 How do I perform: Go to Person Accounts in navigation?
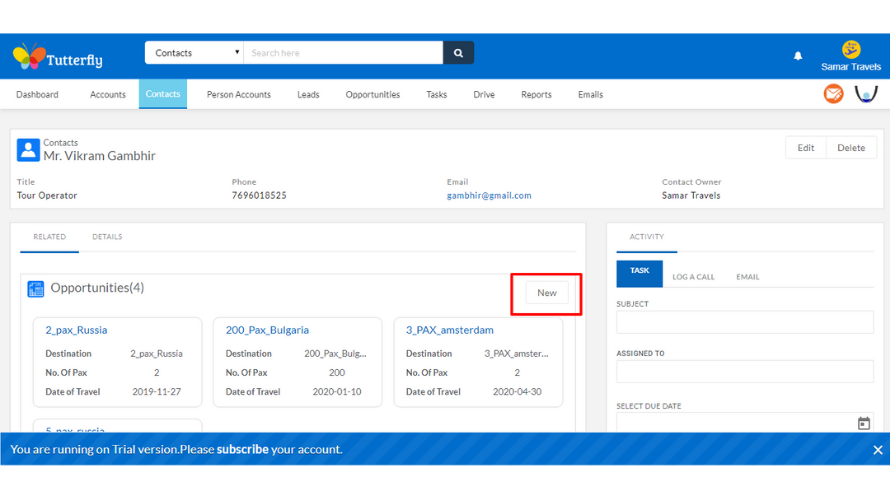pyautogui.click(x=238, y=95)
